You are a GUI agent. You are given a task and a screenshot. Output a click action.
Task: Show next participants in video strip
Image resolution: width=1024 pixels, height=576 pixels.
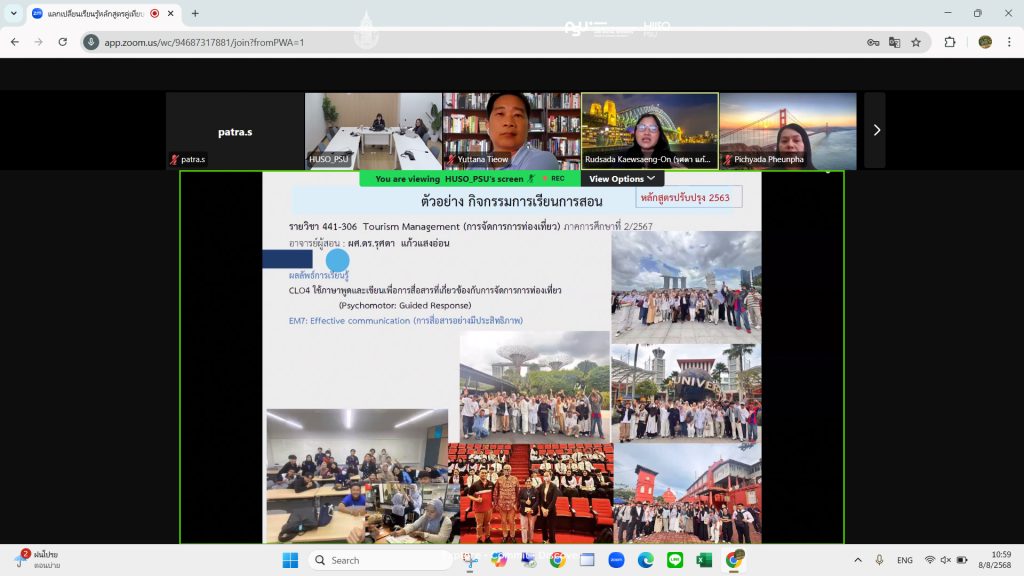[x=876, y=130]
